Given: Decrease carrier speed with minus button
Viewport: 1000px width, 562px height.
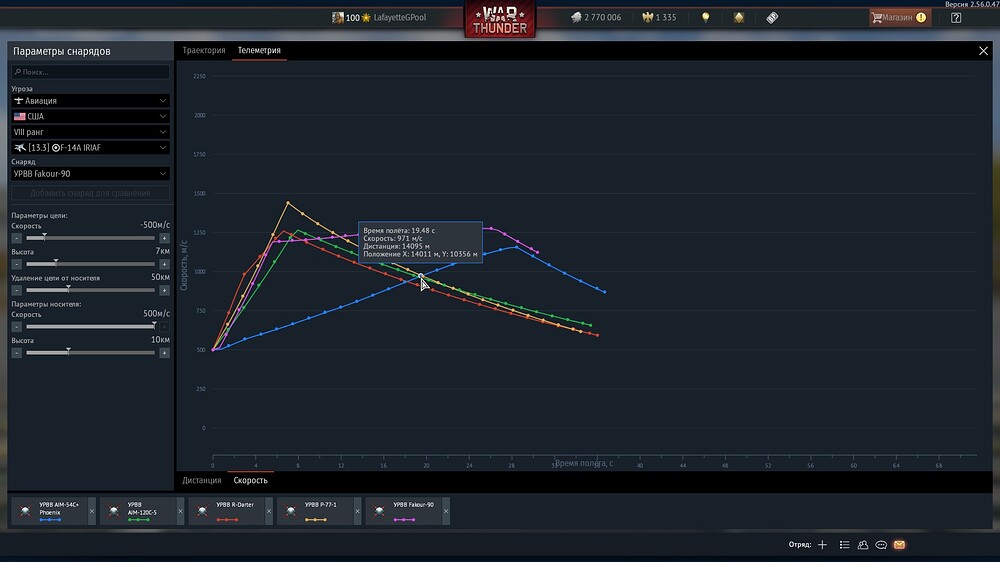Looking at the screenshot, I should pos(17,327).
